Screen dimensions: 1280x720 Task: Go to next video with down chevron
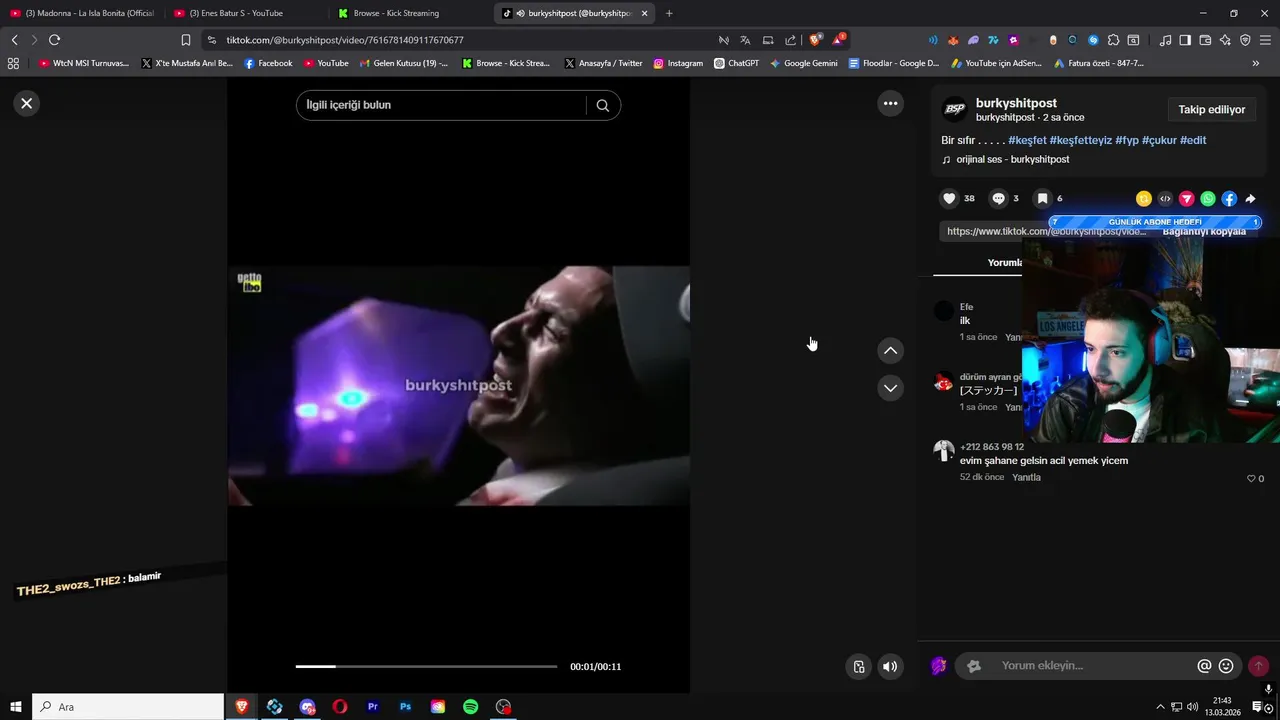pyautogui.click(x=890, y=388)
